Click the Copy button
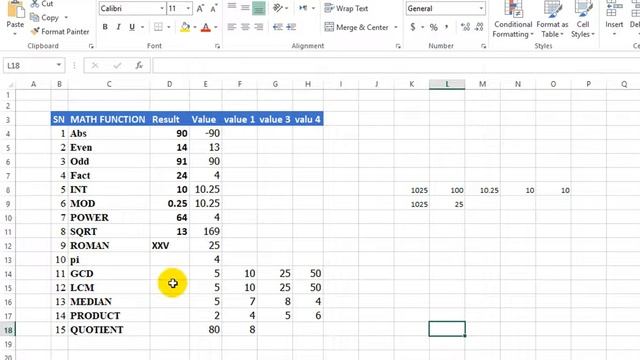The height and width of the screenshot is (360, 640). coord(45,18)
